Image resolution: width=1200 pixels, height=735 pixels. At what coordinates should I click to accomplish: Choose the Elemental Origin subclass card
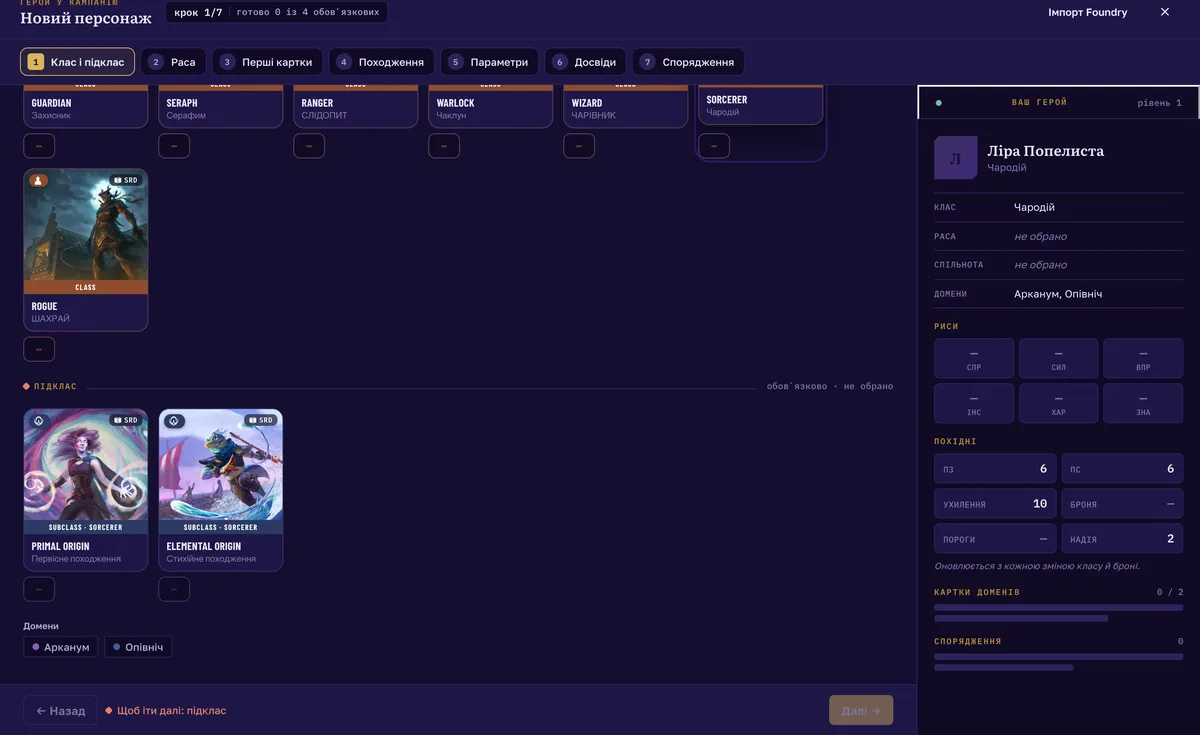point(221,490)
